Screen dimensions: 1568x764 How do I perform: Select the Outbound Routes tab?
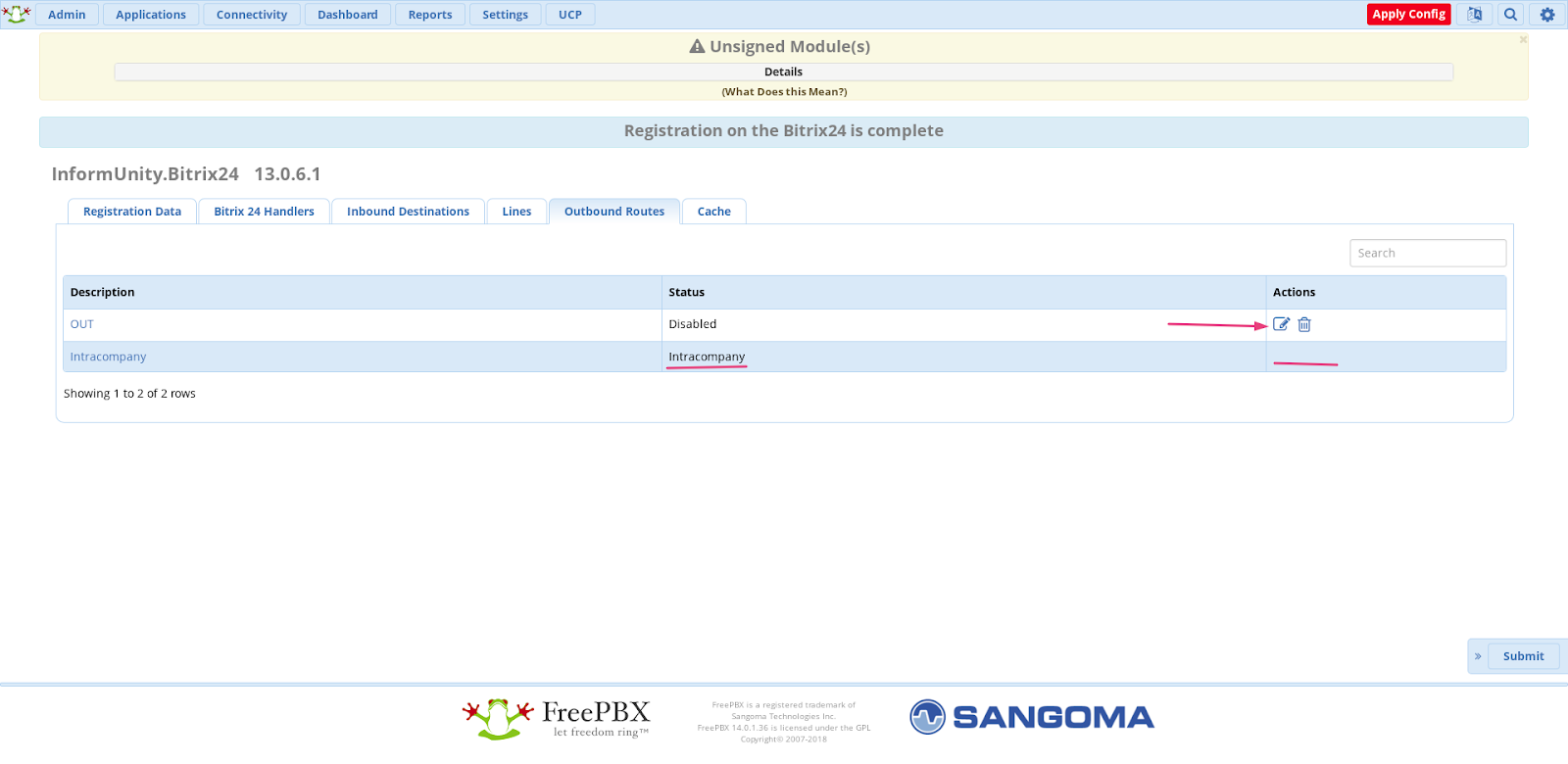614,212
